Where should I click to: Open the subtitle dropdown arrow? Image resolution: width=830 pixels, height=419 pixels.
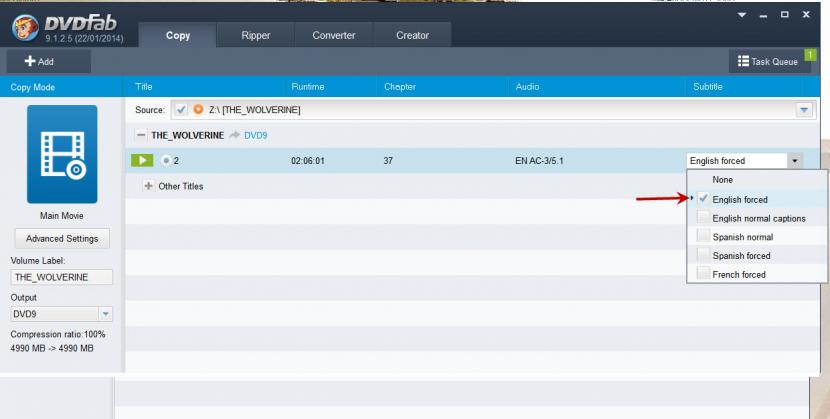coord(795,161)
